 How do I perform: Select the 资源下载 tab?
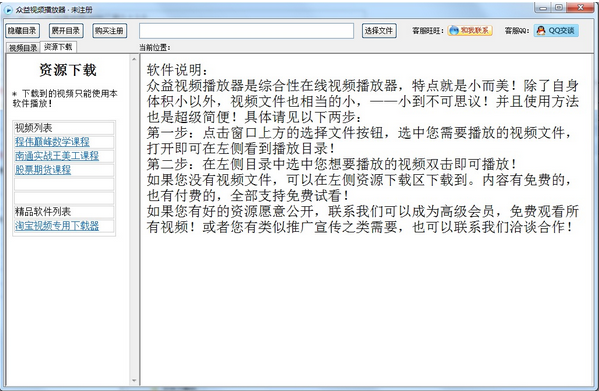click(58, 47)
